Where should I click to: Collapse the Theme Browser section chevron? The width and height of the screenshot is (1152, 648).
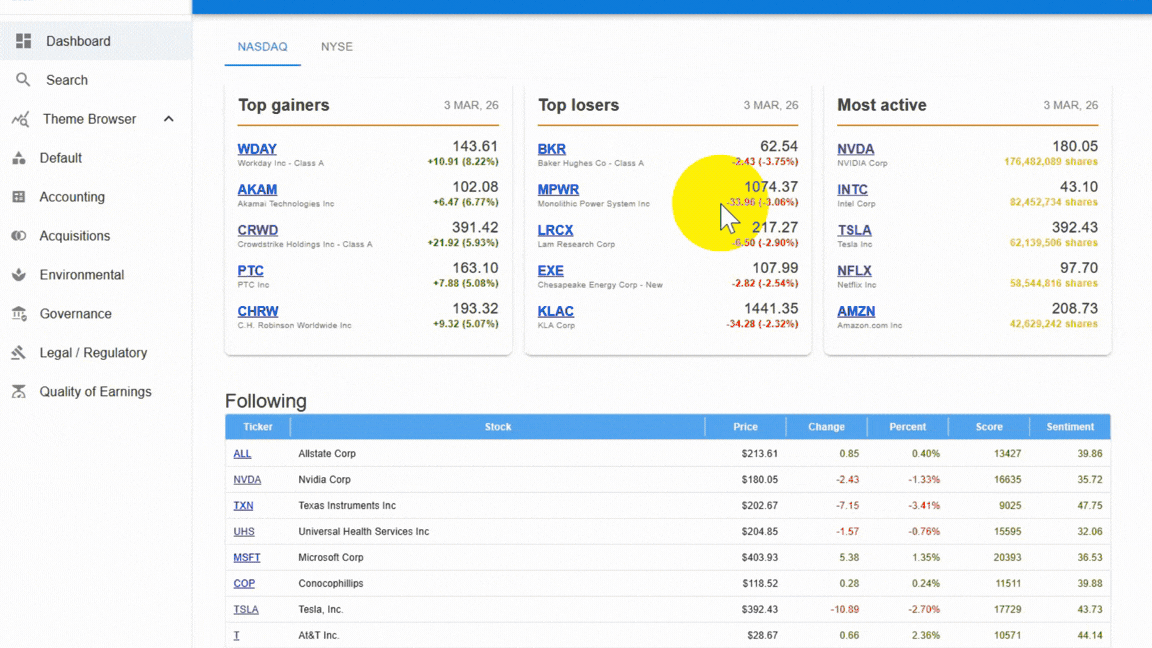168,119
